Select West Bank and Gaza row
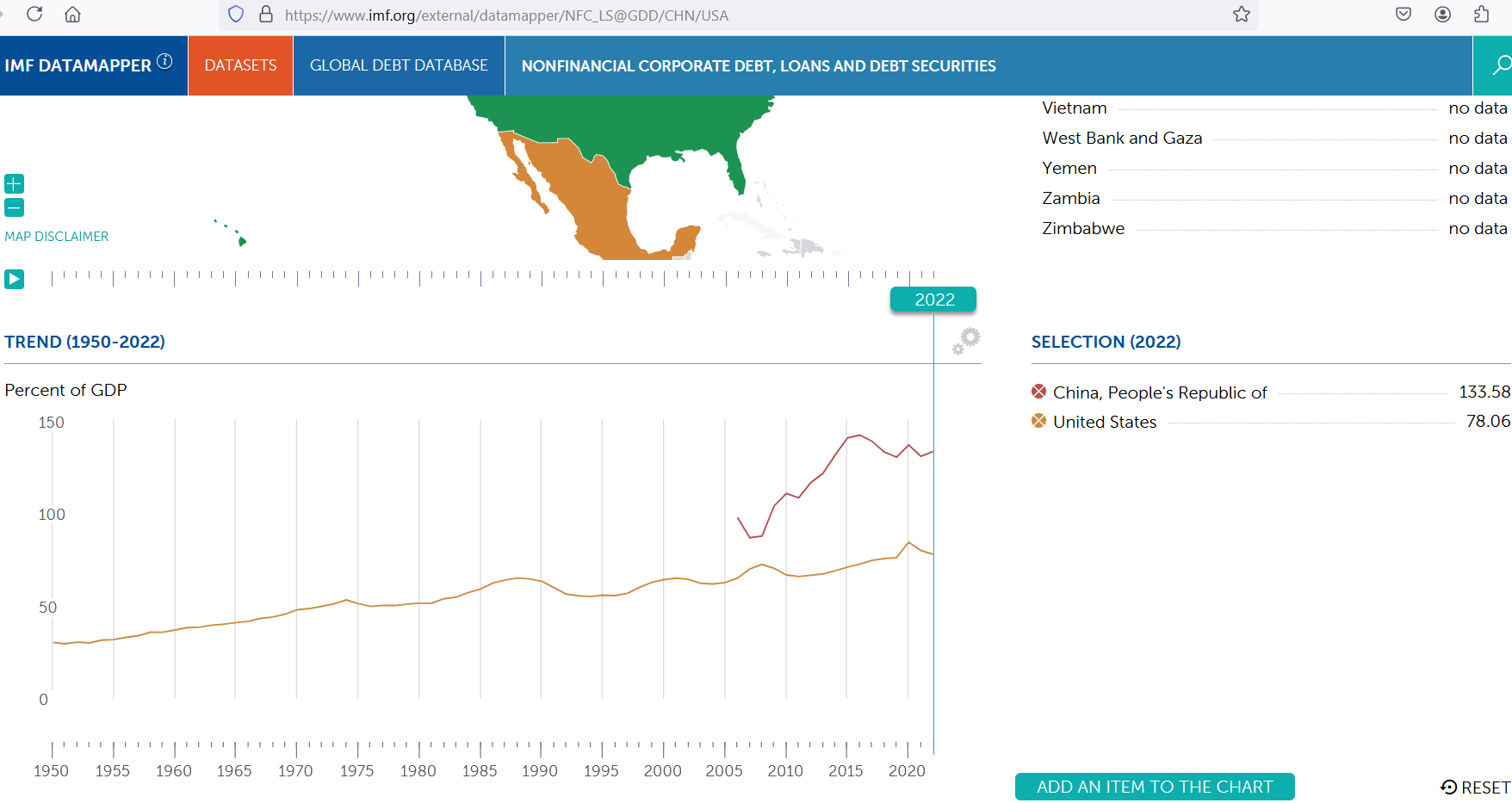 pos(1274,138)
